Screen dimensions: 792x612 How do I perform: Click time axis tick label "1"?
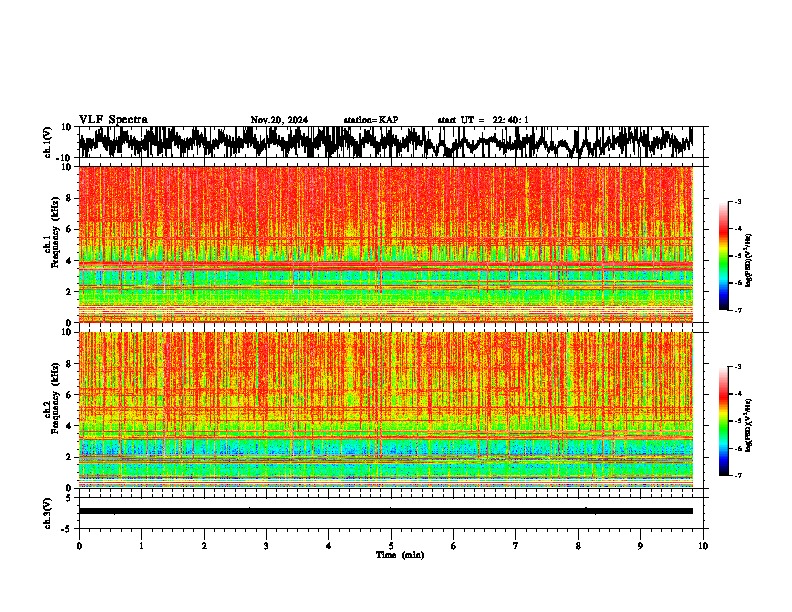tap(141, 546)
